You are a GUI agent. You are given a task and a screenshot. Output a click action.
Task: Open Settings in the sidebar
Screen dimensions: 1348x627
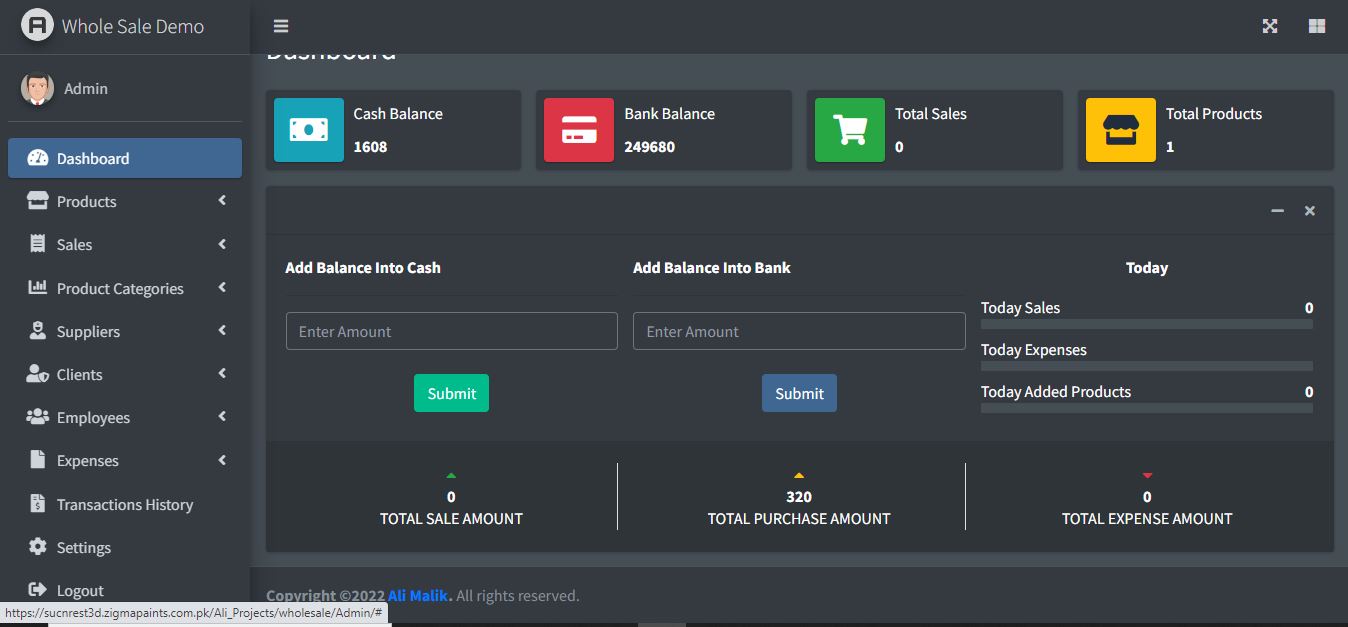83,547
